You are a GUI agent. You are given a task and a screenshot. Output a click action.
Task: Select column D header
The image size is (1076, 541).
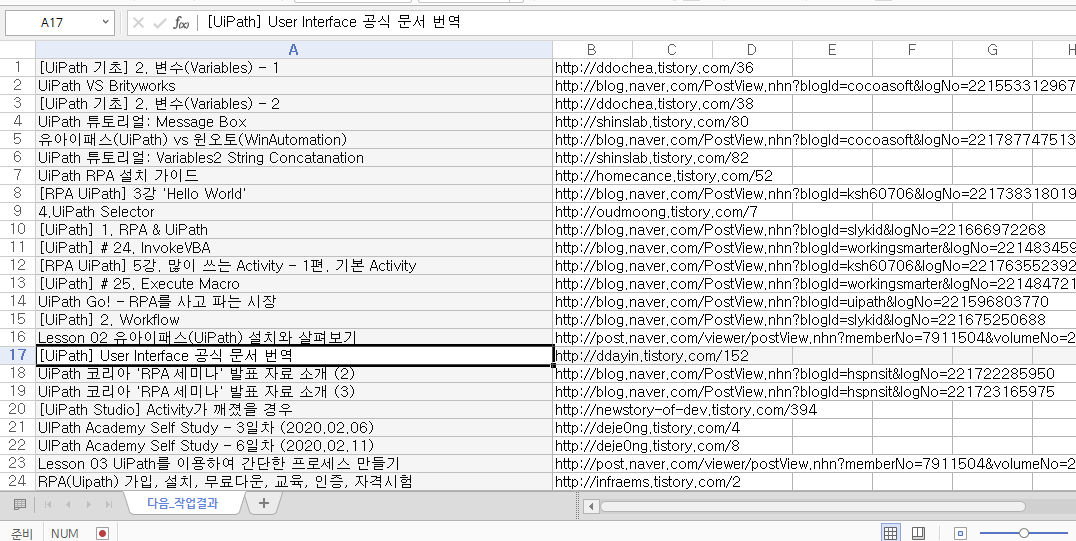(752, 49)
